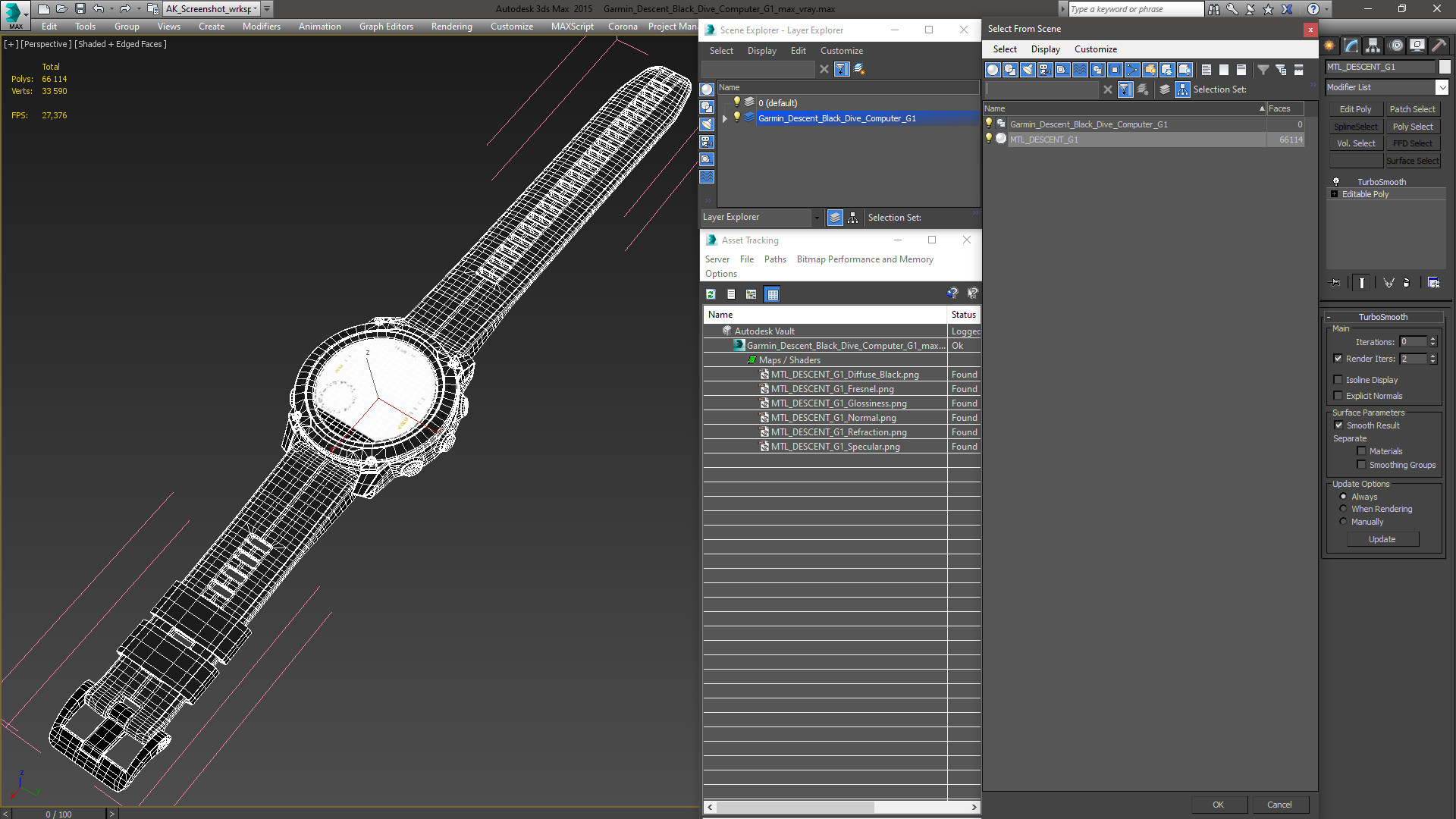Click Make Unique icon below modifier stack
This screenshot has height=819, width=1456.
[1389, 283]
